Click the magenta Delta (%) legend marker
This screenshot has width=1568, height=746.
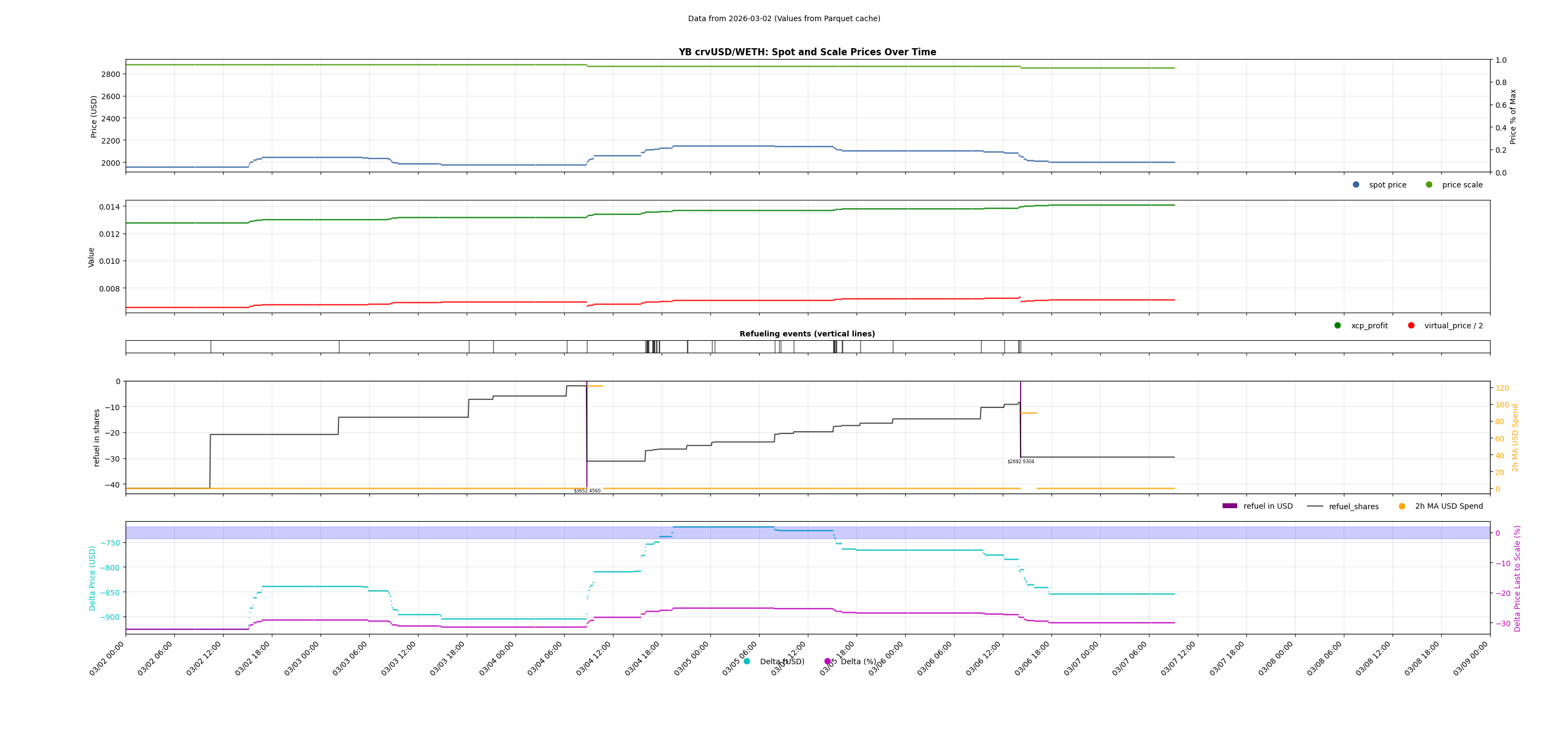tap(827, 661)
